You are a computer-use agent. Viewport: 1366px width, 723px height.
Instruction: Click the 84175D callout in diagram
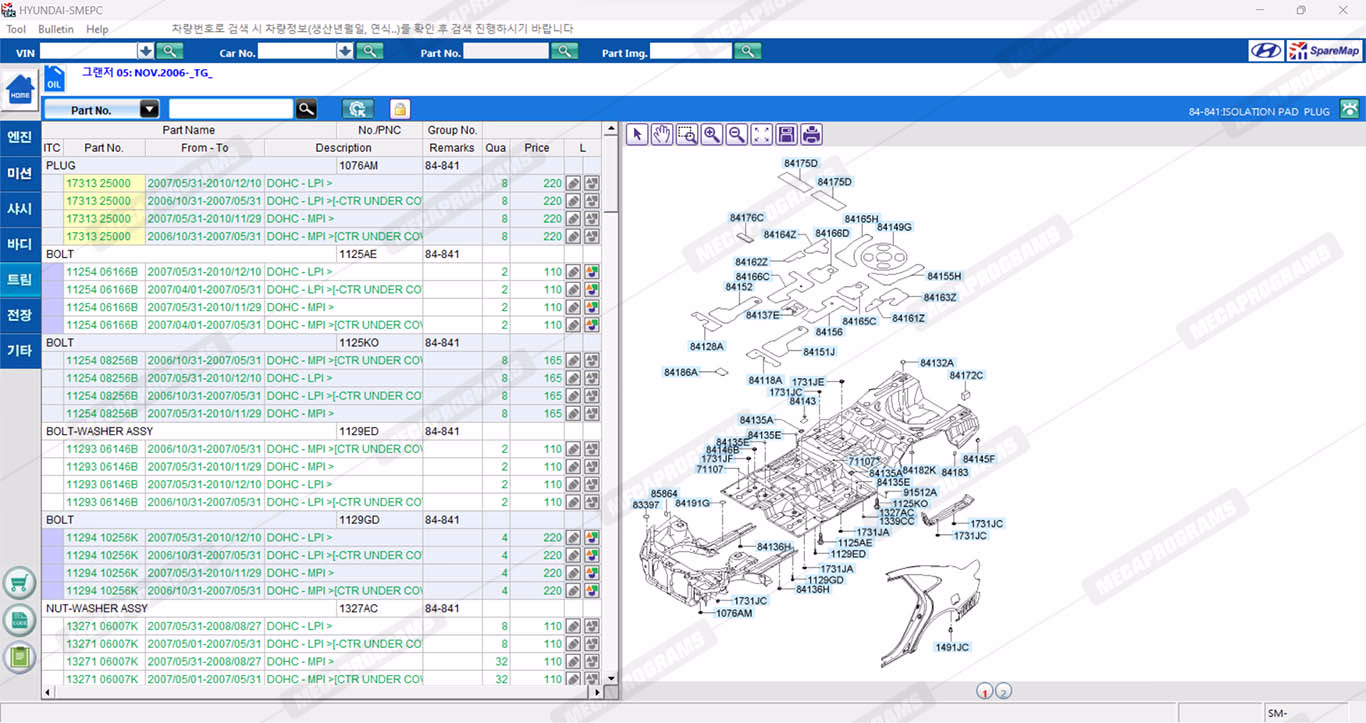pyautogui.click(x=801, y=163)
